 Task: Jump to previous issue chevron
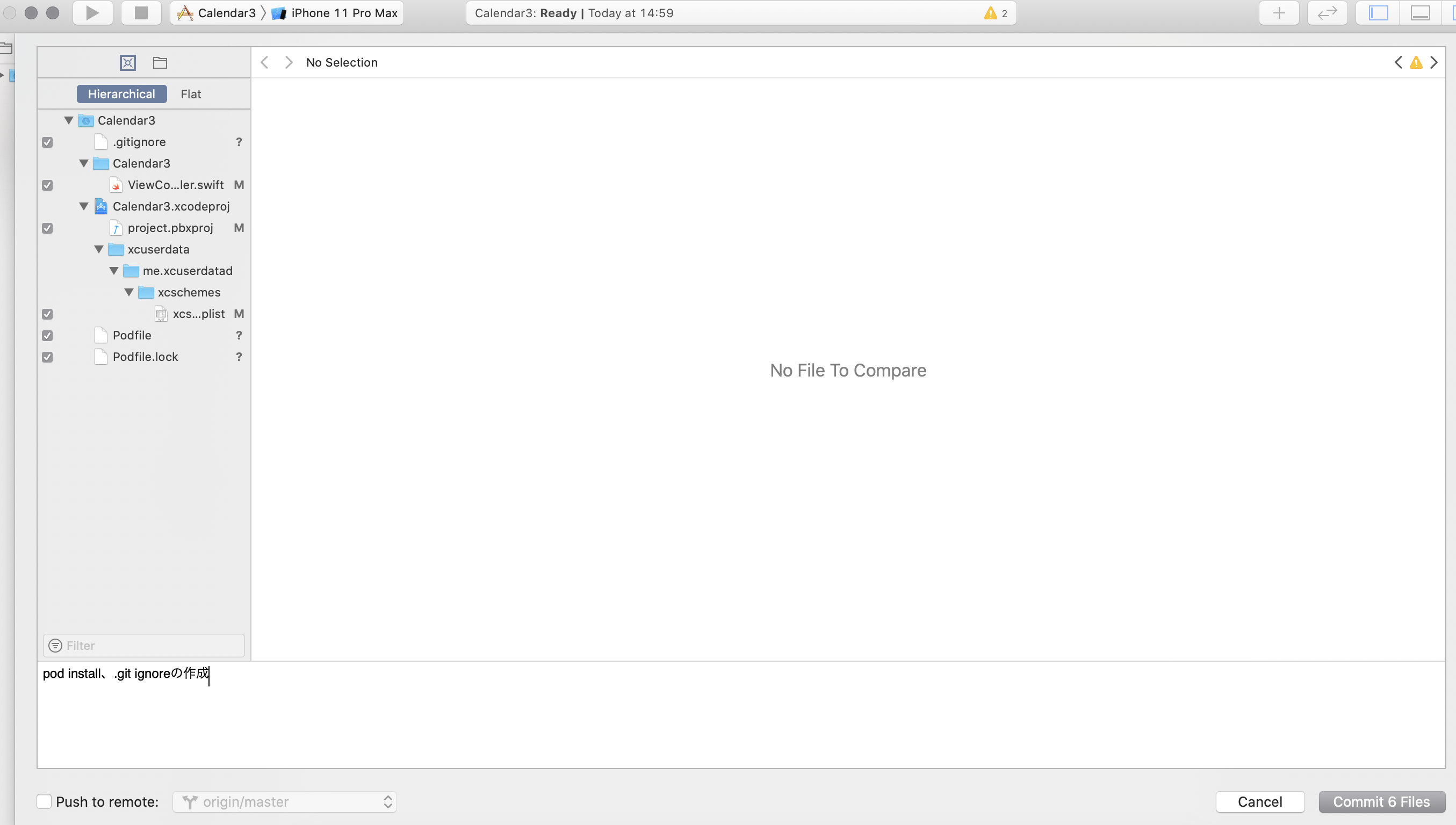(1398, 62)
